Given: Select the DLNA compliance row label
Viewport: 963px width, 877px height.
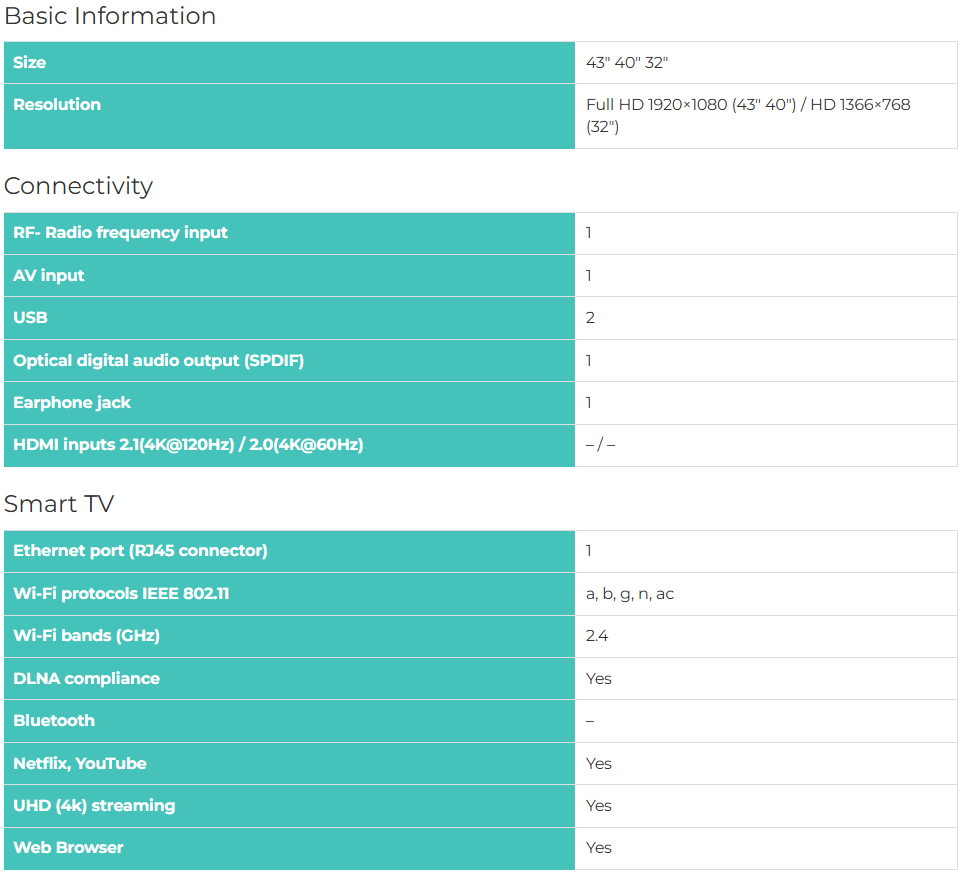Looking at the screenshot, I should point(86,678).
